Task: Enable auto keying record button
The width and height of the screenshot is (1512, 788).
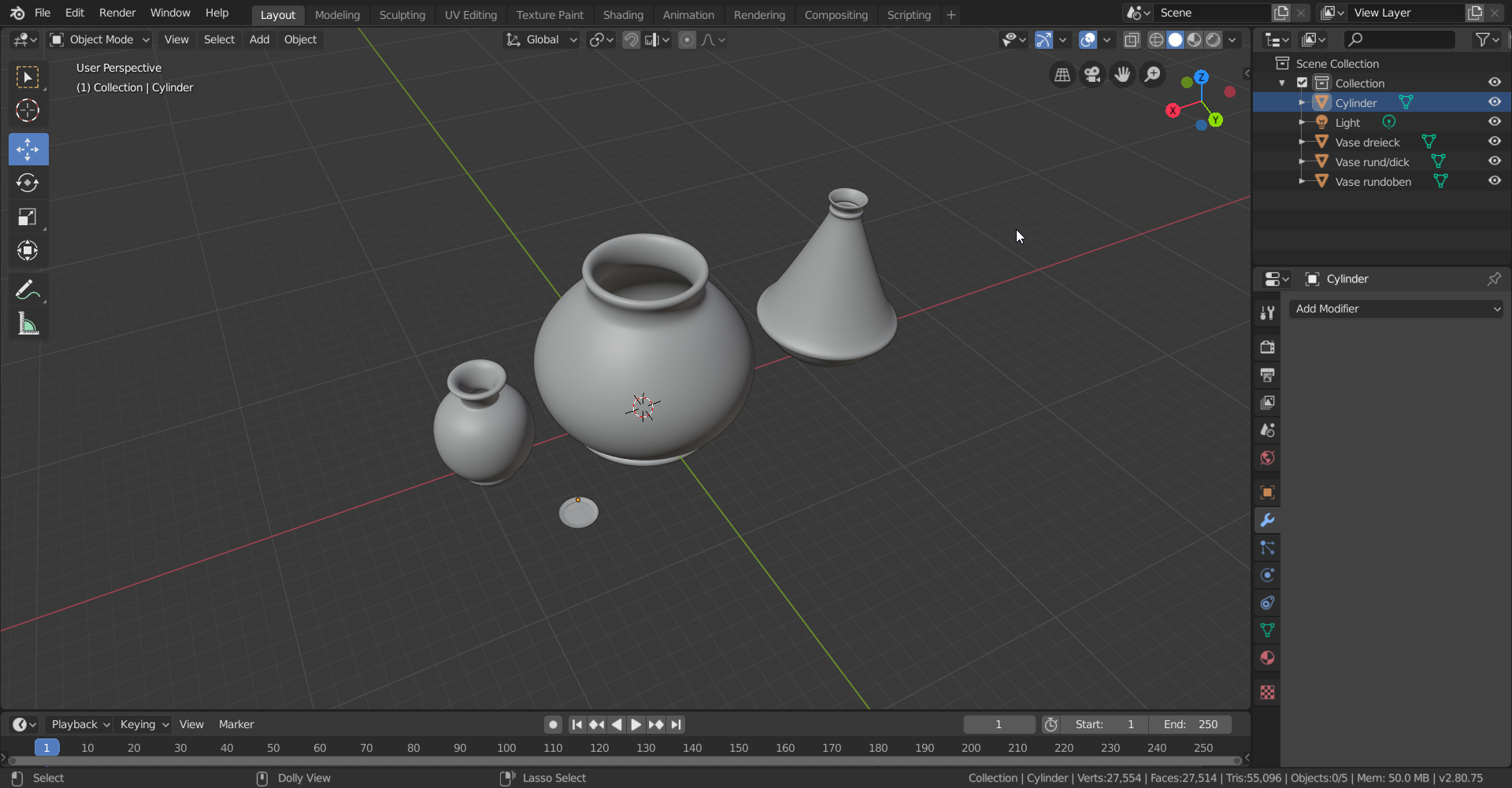Action: click(x=553, y=724)
